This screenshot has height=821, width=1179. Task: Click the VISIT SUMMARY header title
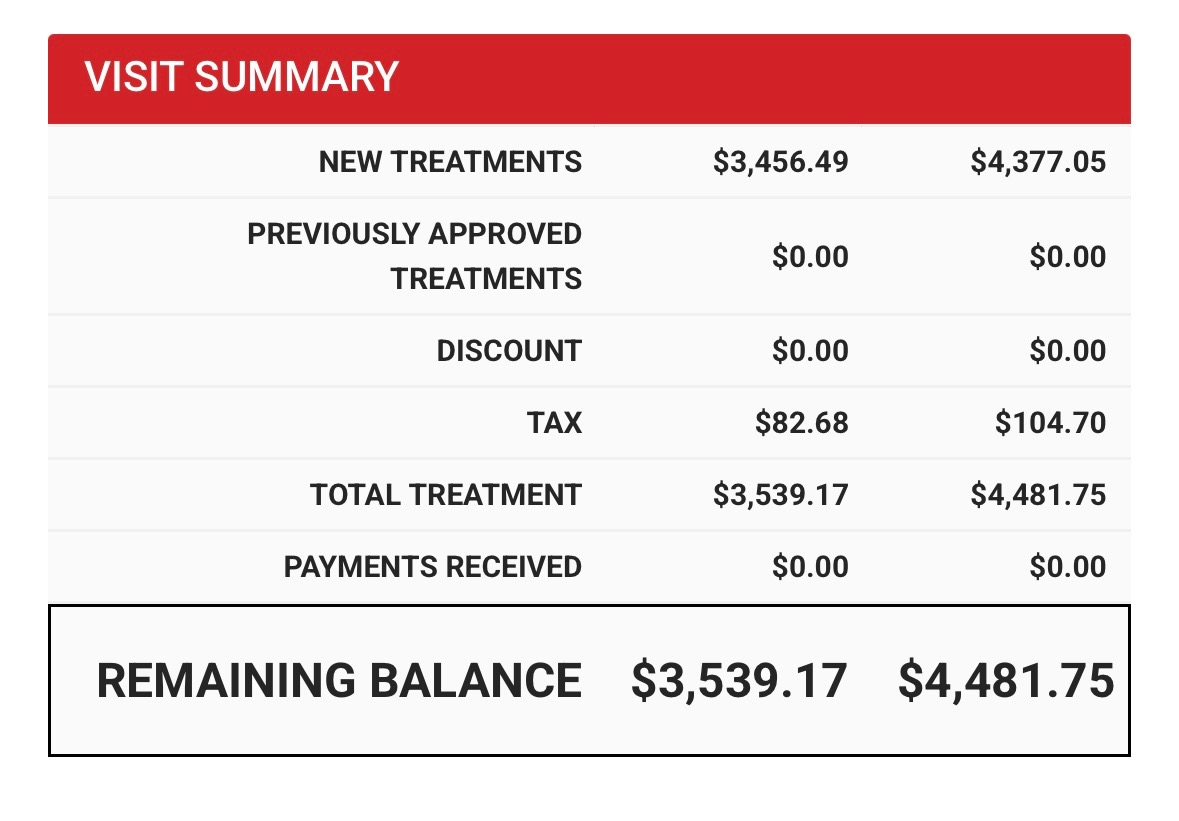(x=241, y=78)
